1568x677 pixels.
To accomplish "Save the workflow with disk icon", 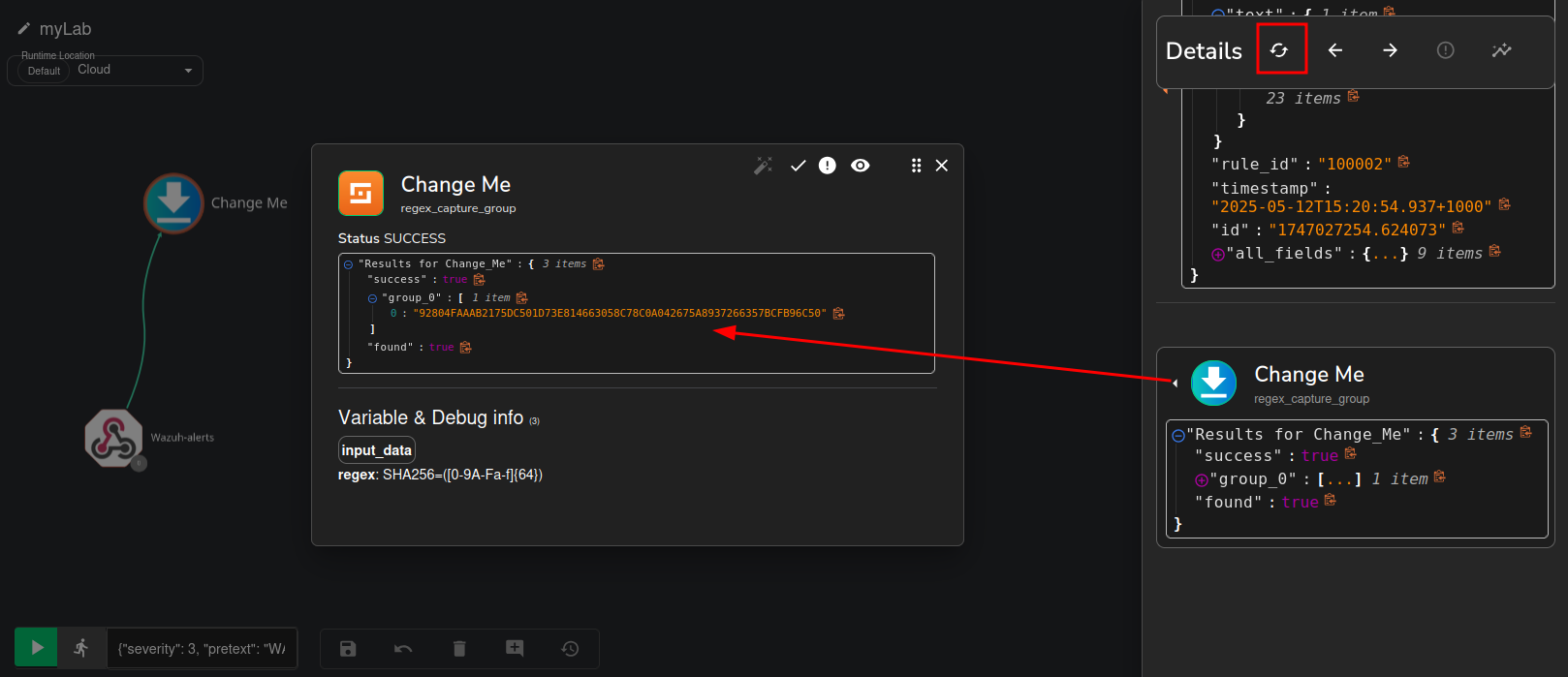I will point(348,649).
